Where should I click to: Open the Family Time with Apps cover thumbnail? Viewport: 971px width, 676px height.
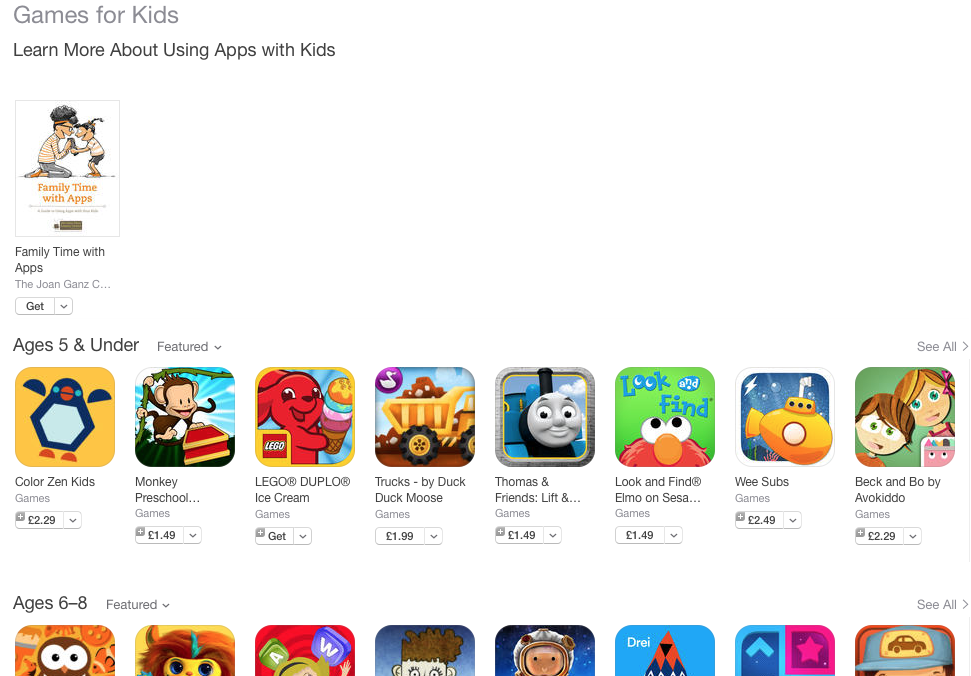(67, 168)
